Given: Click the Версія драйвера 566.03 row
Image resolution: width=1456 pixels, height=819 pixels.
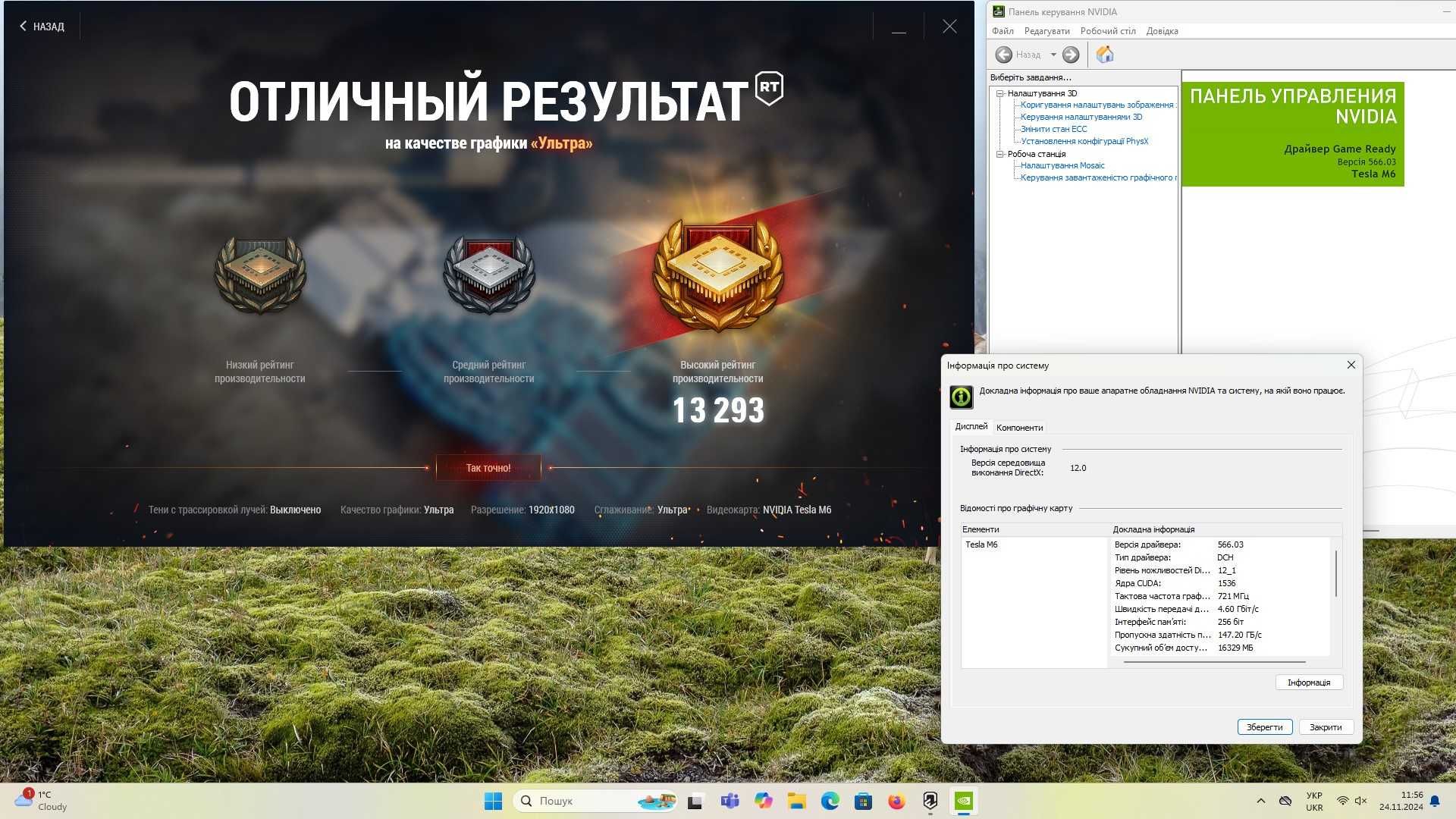Looking at the screenshot, I should pos(1219,544).
